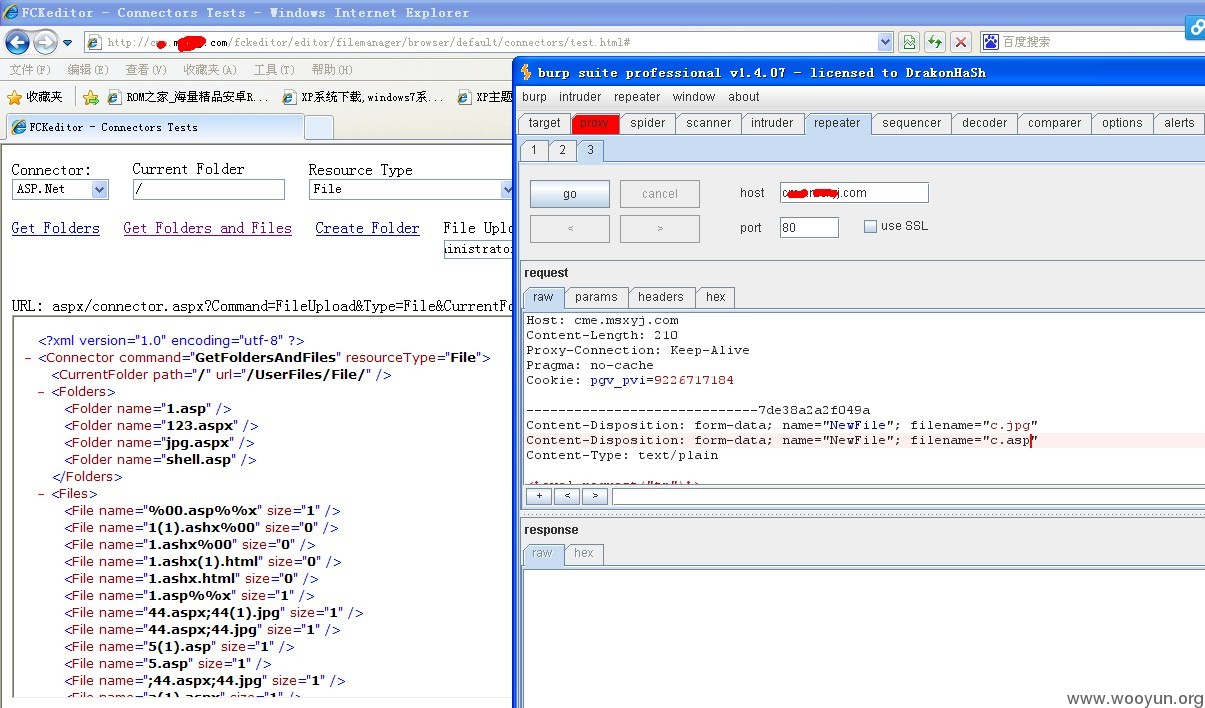Click the Get Folders link
The height and width of the screenshot is (708, 1205).
[56, 228]
